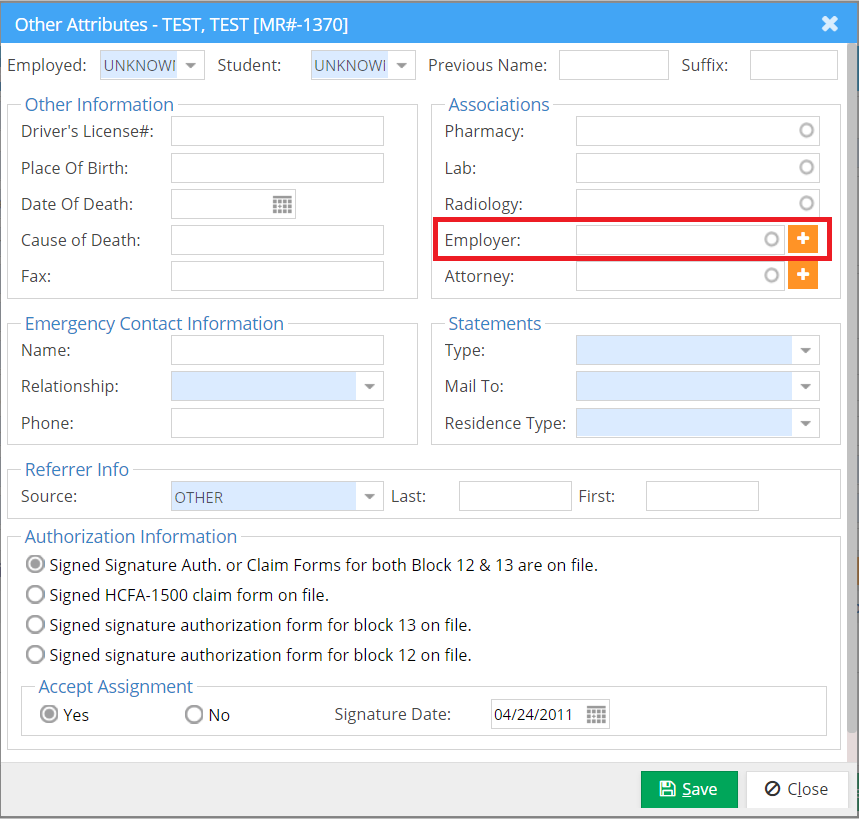The image size is (859, 819).
Task: Expand the Student dropdown
Action: click(402, 66)
